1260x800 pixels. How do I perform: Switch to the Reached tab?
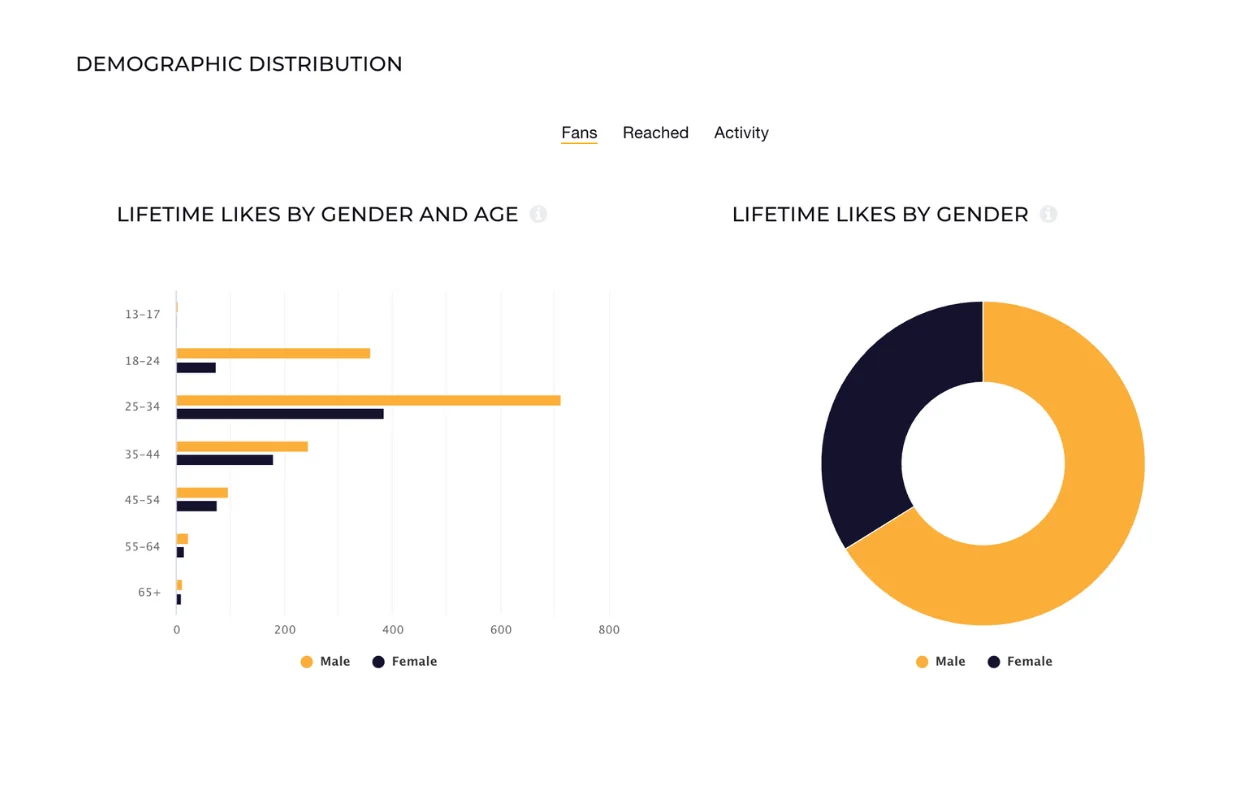(655, 133)
